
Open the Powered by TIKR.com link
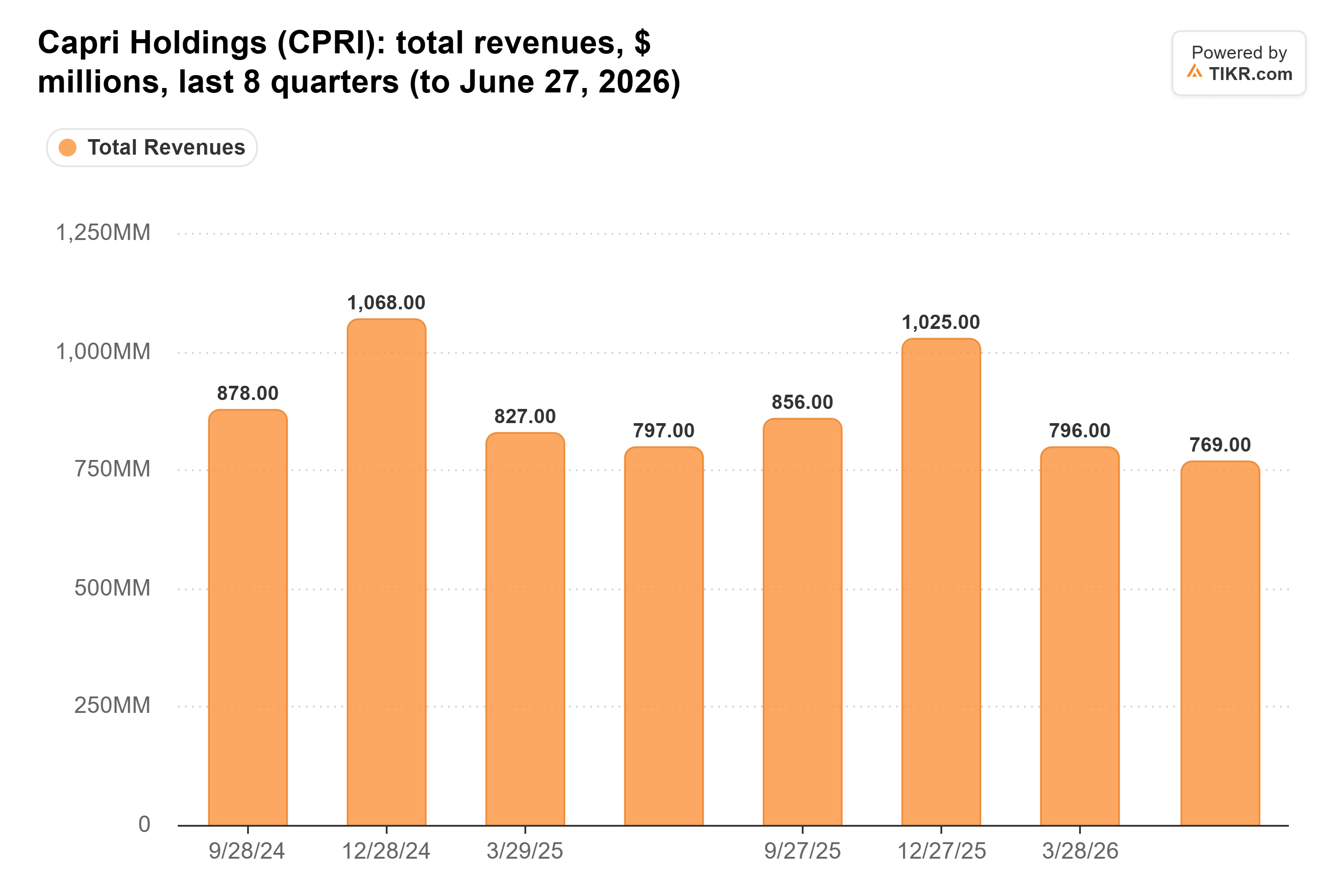point(1239,63)
